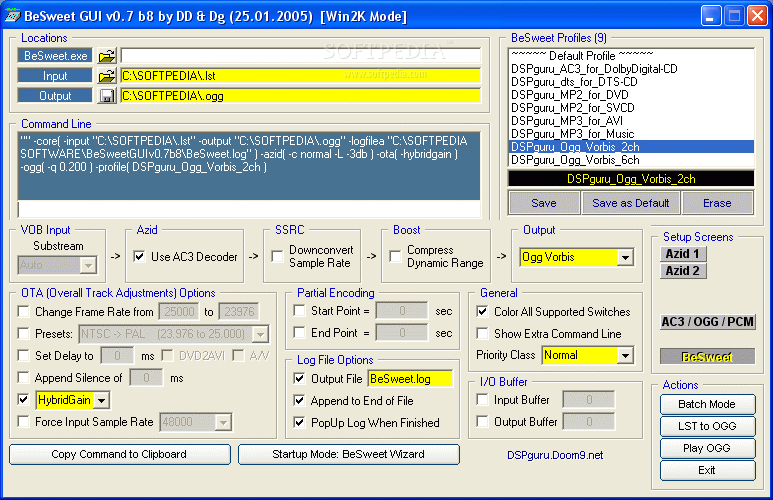Open the AC3 / OGG / PCM setup screen

tap(707, 322)
